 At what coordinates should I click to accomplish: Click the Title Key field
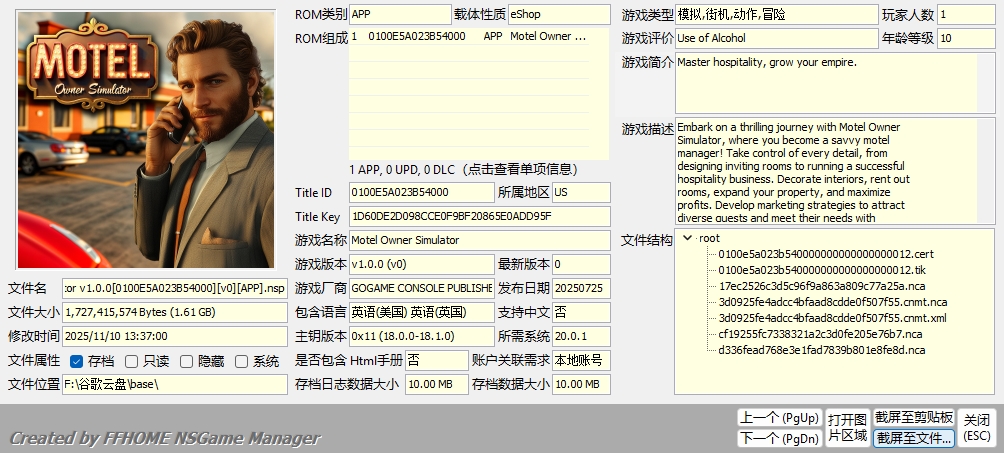click(x=478, y=216)
